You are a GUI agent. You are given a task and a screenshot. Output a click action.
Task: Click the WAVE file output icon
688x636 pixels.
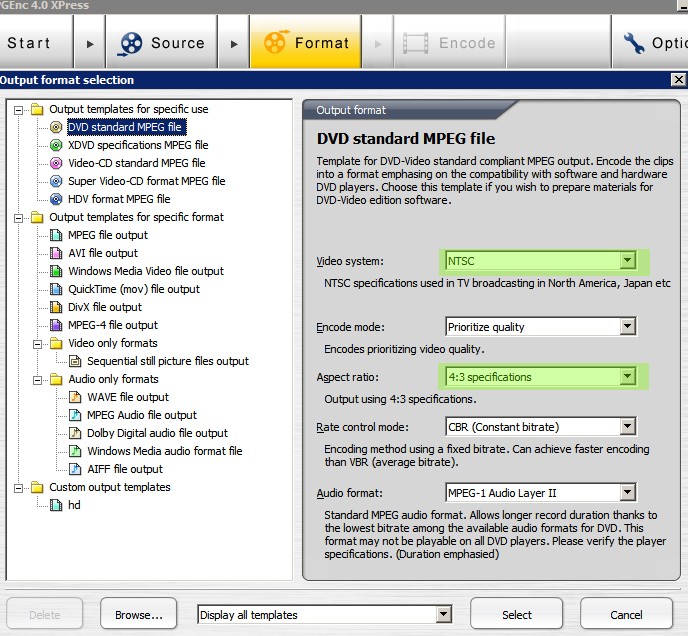pyautogui.click(x=75, y=397)
